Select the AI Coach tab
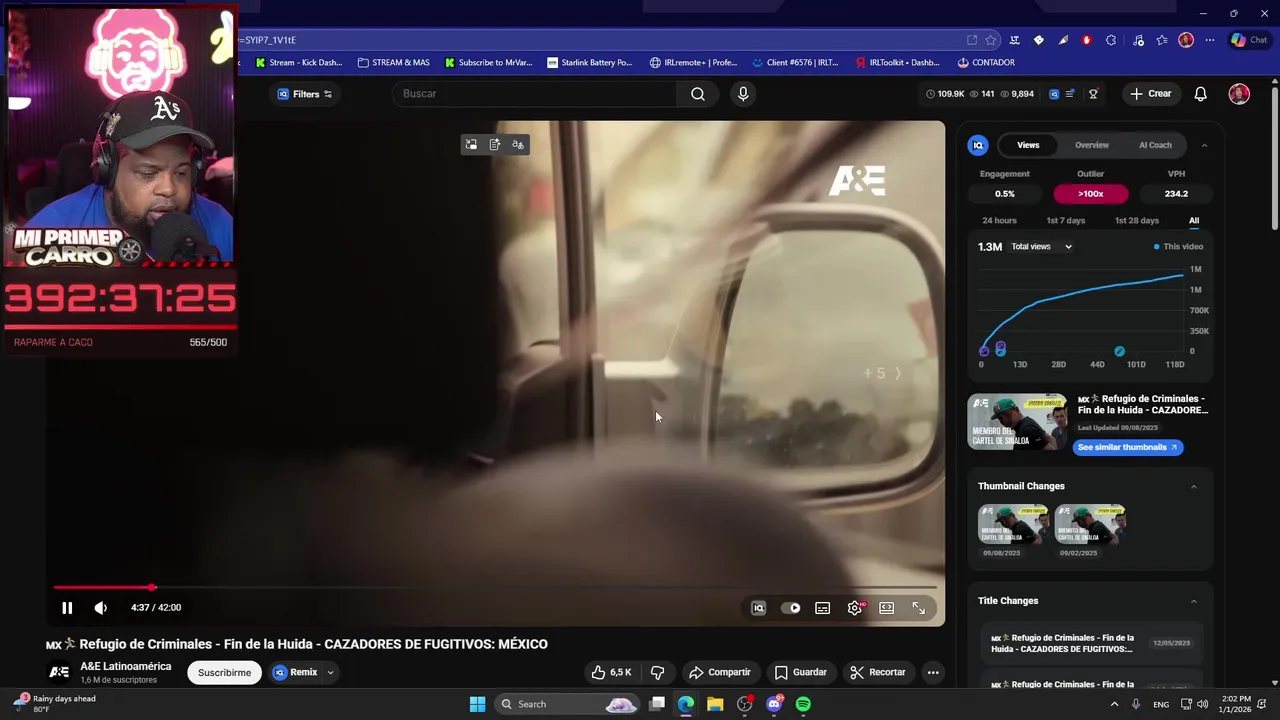Screen dimensions: 1280x720 (1155, 145)
